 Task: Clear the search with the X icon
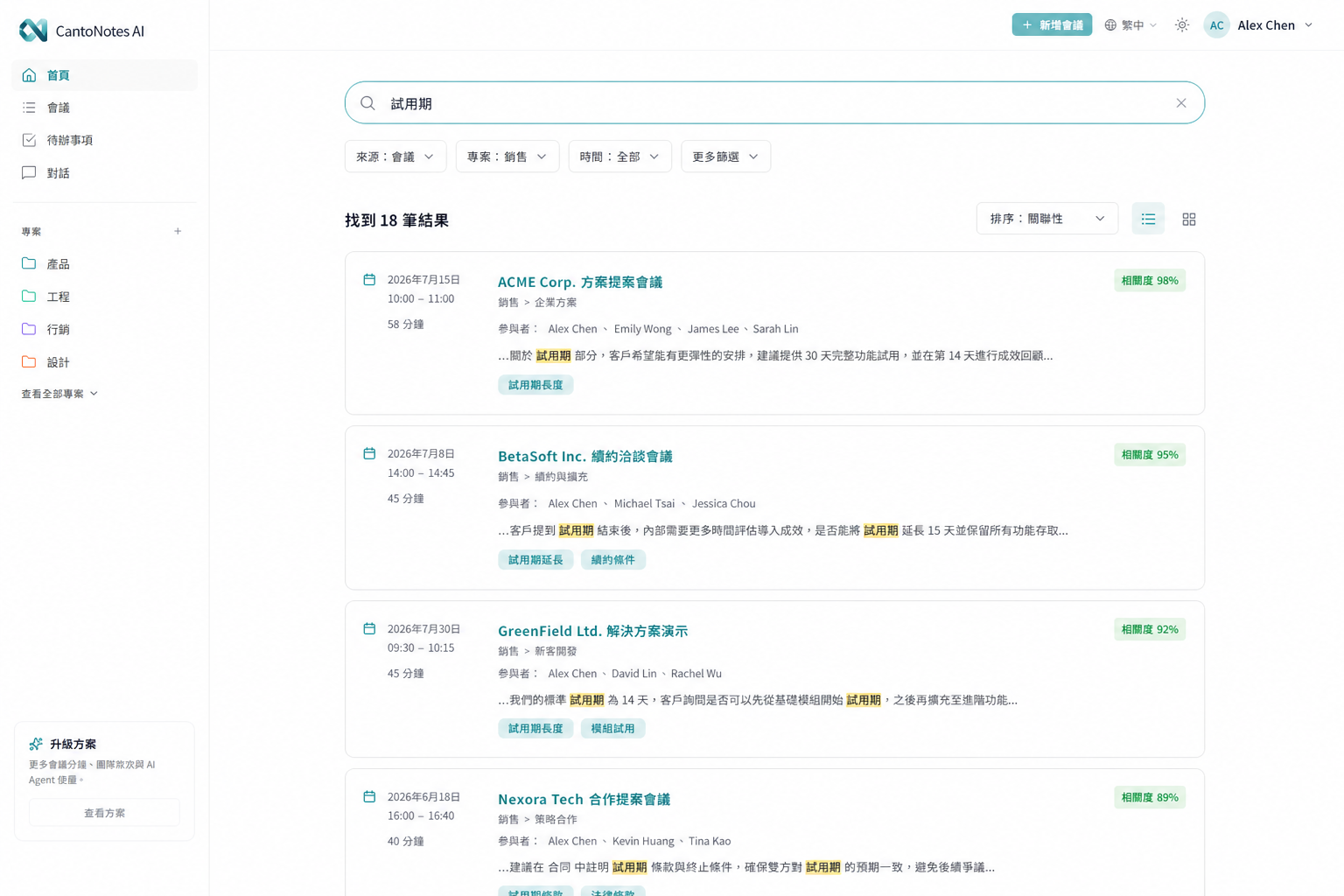(1181, 103)
